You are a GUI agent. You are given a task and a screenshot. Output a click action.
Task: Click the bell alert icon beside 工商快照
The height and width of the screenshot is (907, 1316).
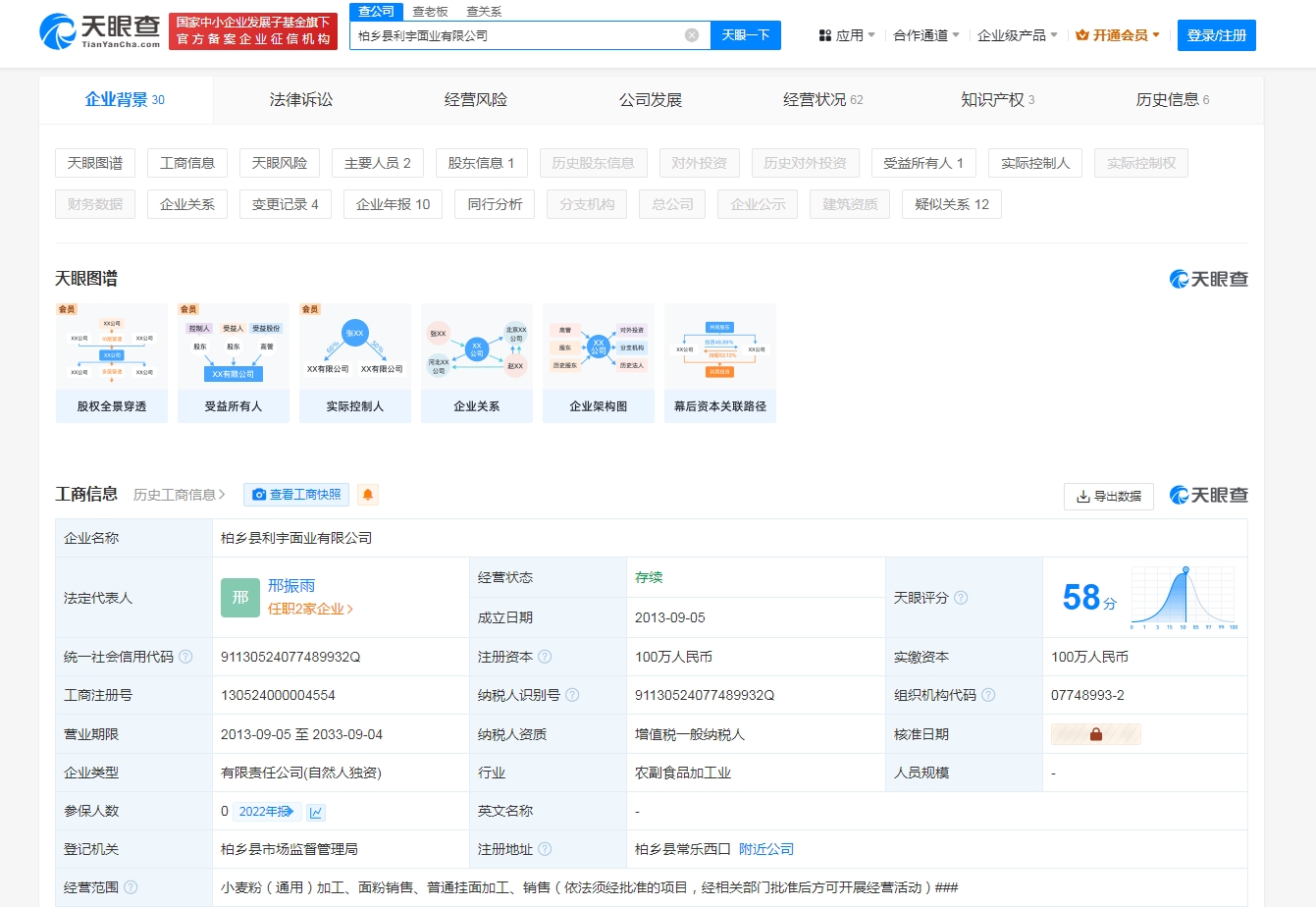click(368, 495)
